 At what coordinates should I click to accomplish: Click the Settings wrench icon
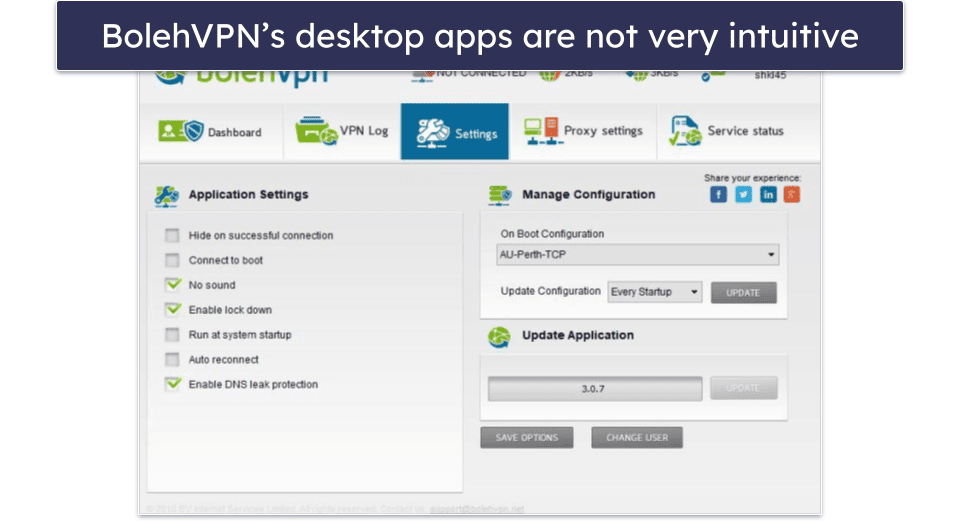coord(432,133)
